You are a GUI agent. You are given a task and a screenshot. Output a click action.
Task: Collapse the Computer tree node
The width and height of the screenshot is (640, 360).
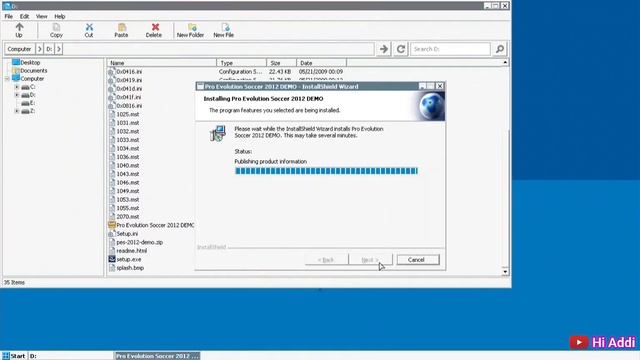7,79
